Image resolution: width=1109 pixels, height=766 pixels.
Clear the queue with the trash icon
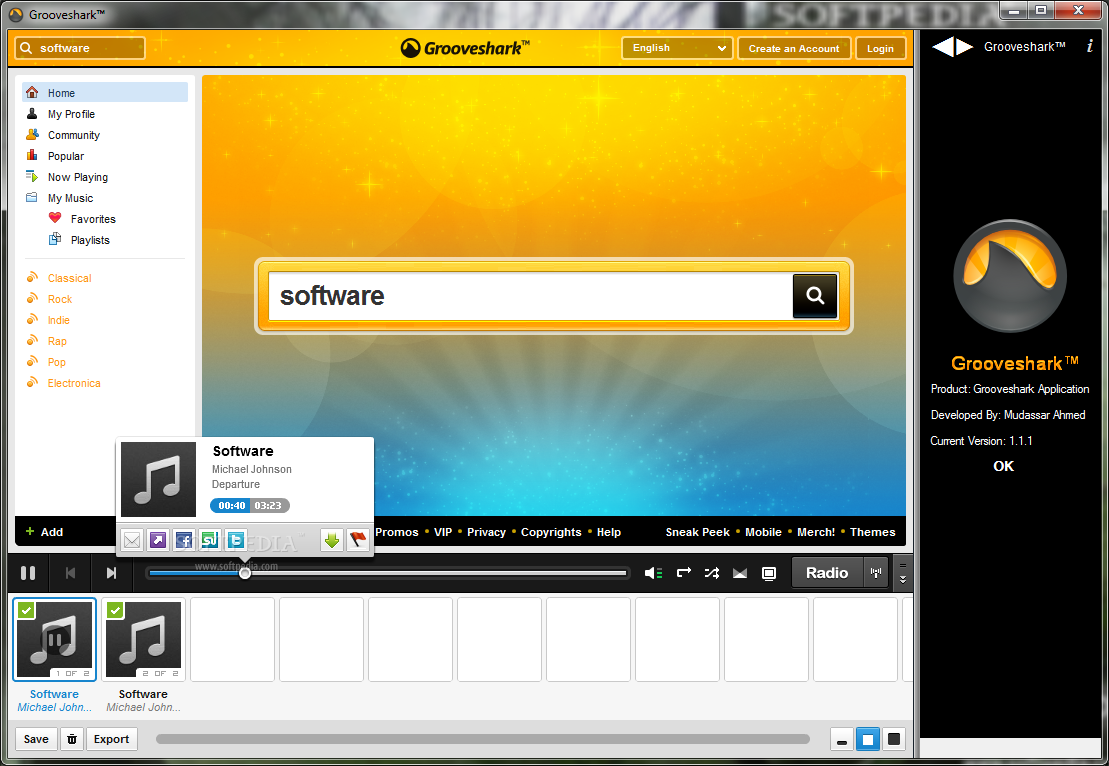click(71, 739)
